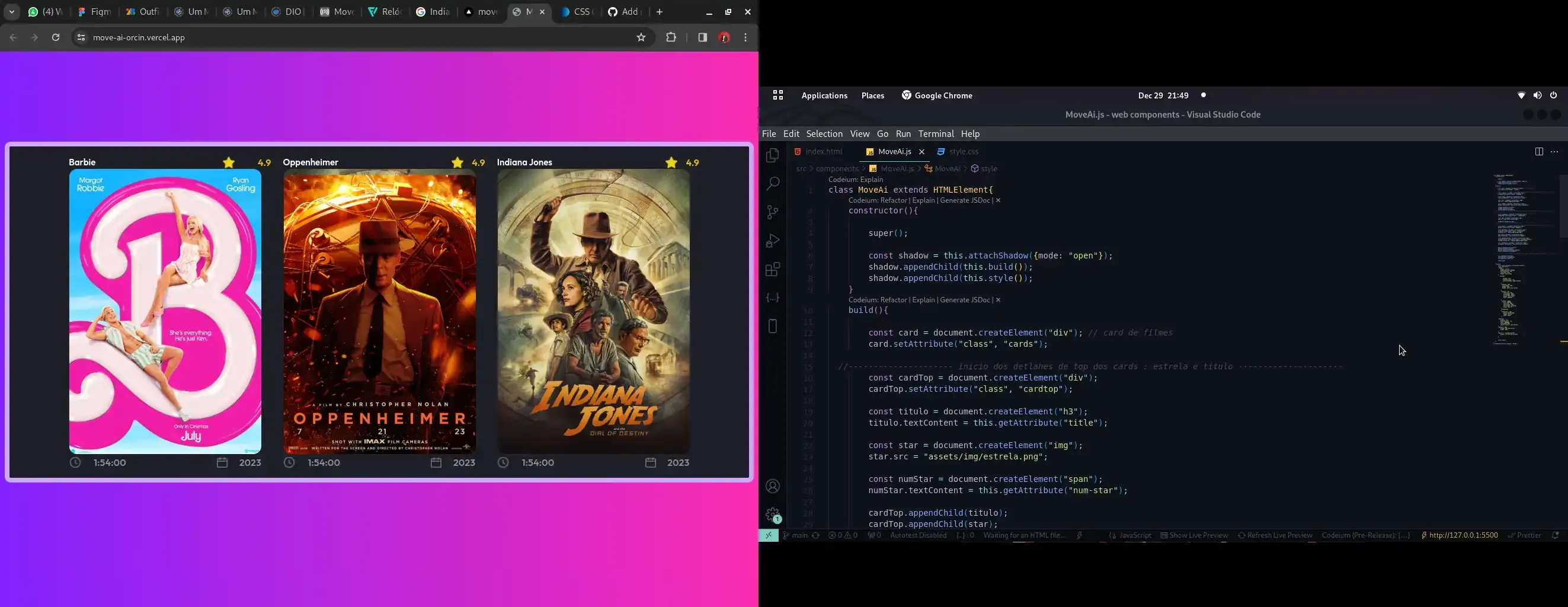Open the View menu in VS Code
This screenshot has width=1568, height=607.
[859, 134]
